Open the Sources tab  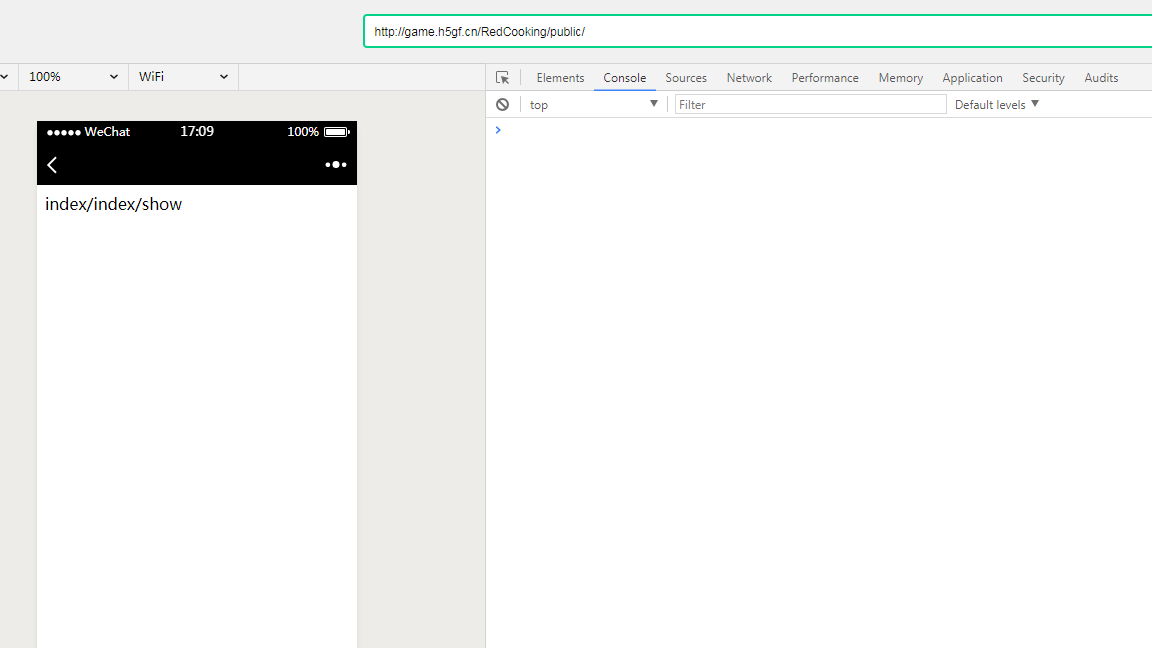(x=685, y=78)
